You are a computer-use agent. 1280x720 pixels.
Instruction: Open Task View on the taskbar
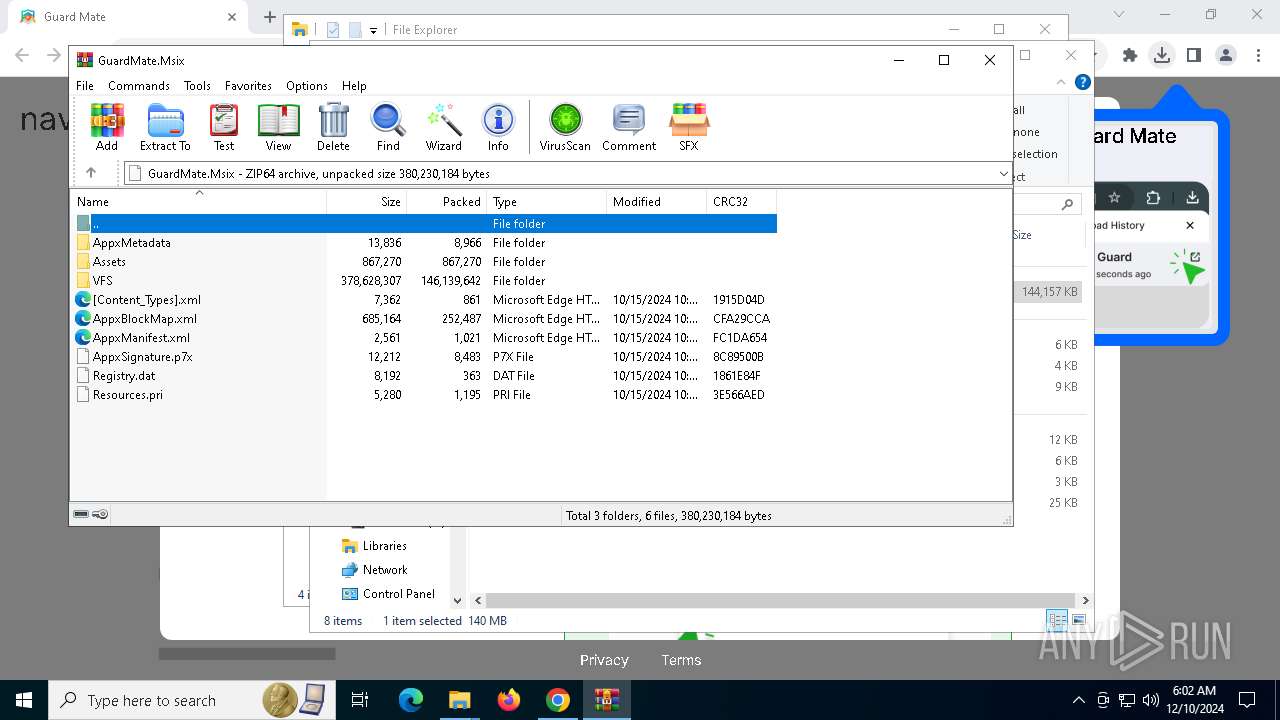360,700
